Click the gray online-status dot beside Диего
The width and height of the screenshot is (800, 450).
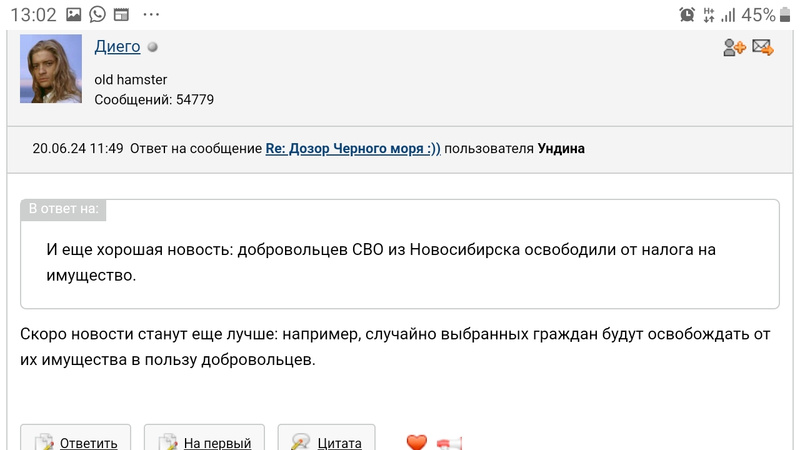pyautogui.click(x=153, y=47)
